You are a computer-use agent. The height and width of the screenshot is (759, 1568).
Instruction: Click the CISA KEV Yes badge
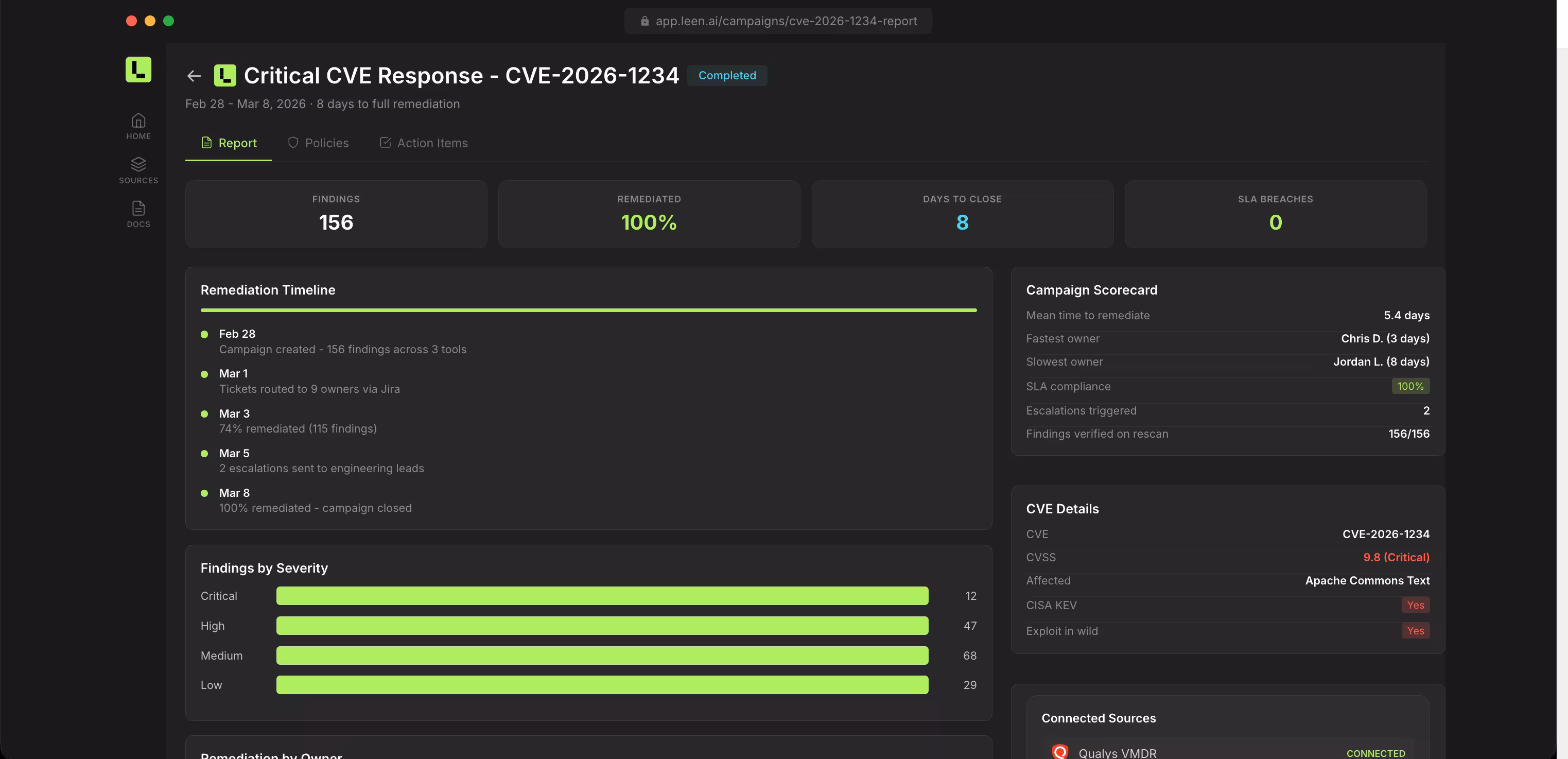[x=1415, y=605]
